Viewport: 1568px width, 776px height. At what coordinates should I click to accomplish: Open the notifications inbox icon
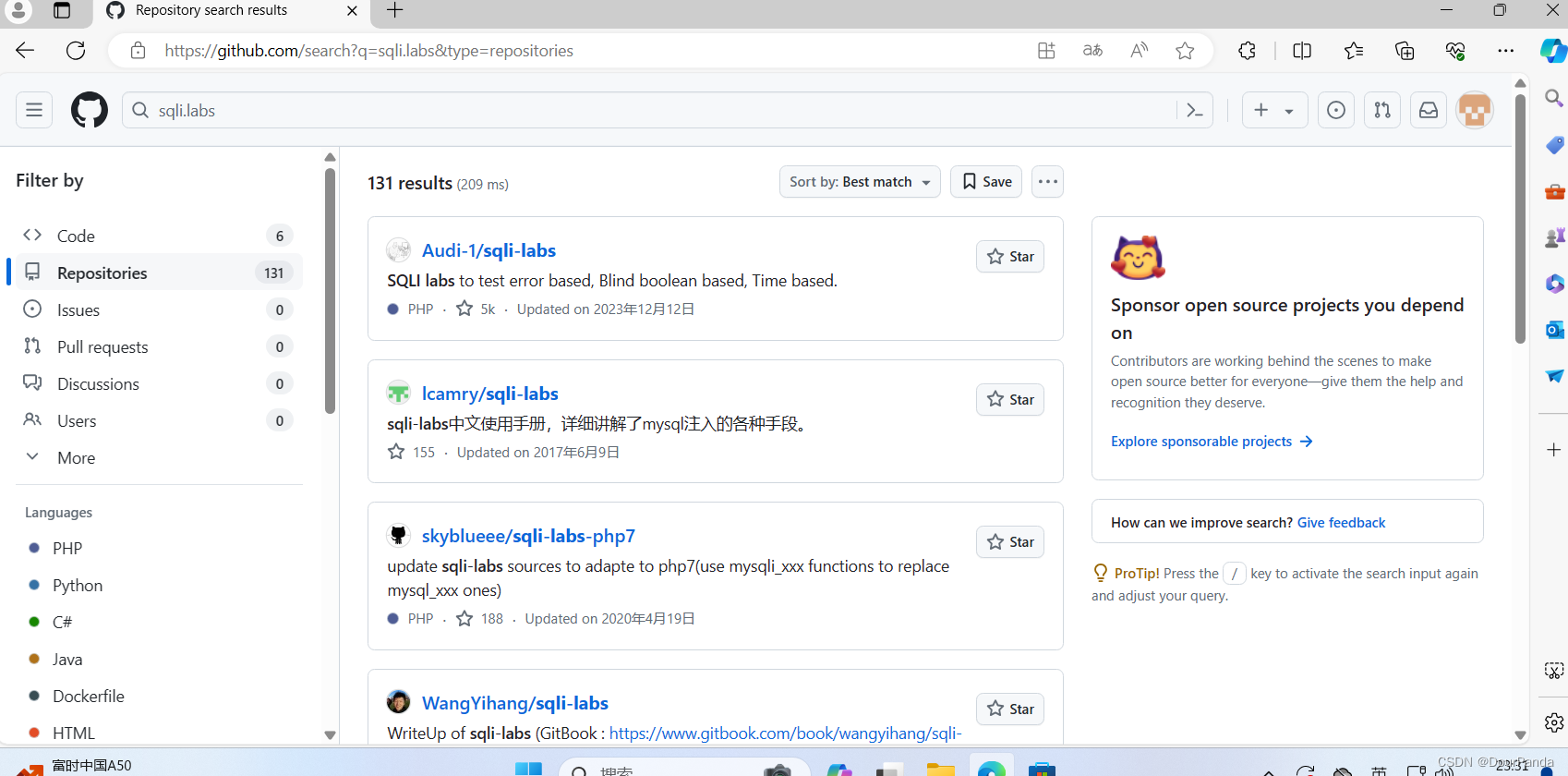tap(1429, 110)
